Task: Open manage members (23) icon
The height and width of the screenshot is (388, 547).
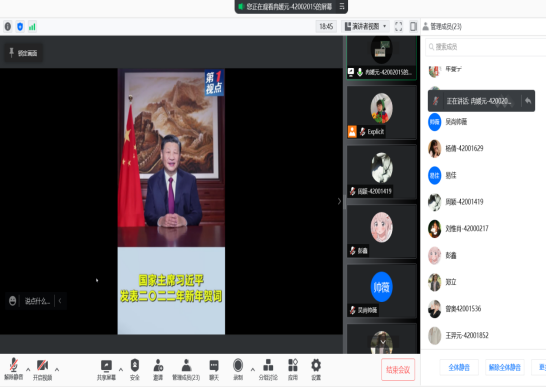Action: coord(186,370)
